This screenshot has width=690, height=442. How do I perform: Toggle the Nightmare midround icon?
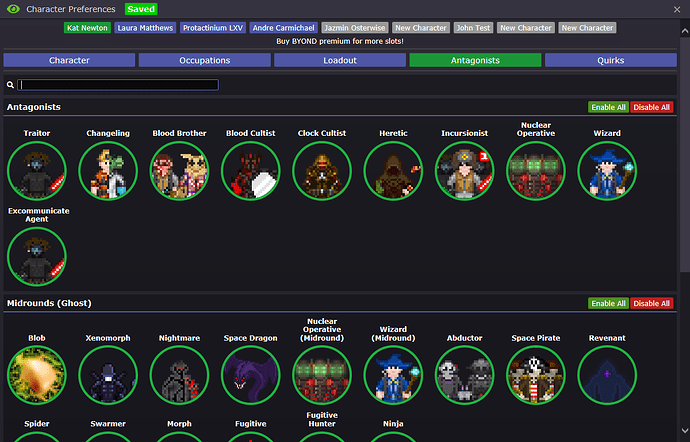point(180,375)
